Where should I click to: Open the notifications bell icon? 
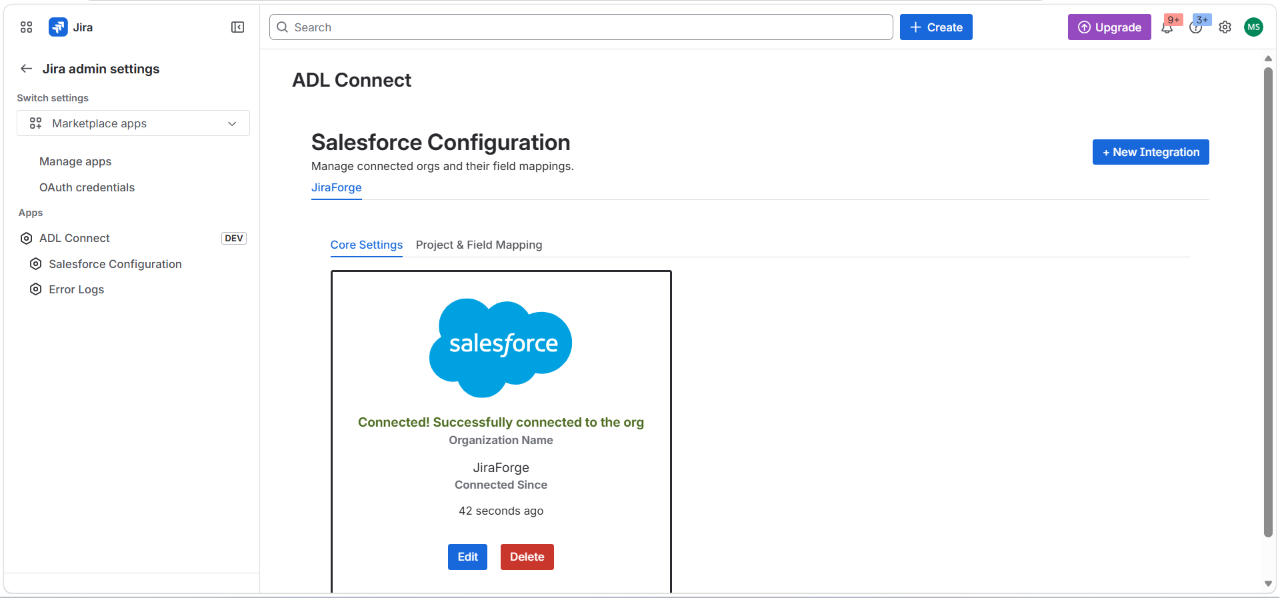coord(1167,27)
